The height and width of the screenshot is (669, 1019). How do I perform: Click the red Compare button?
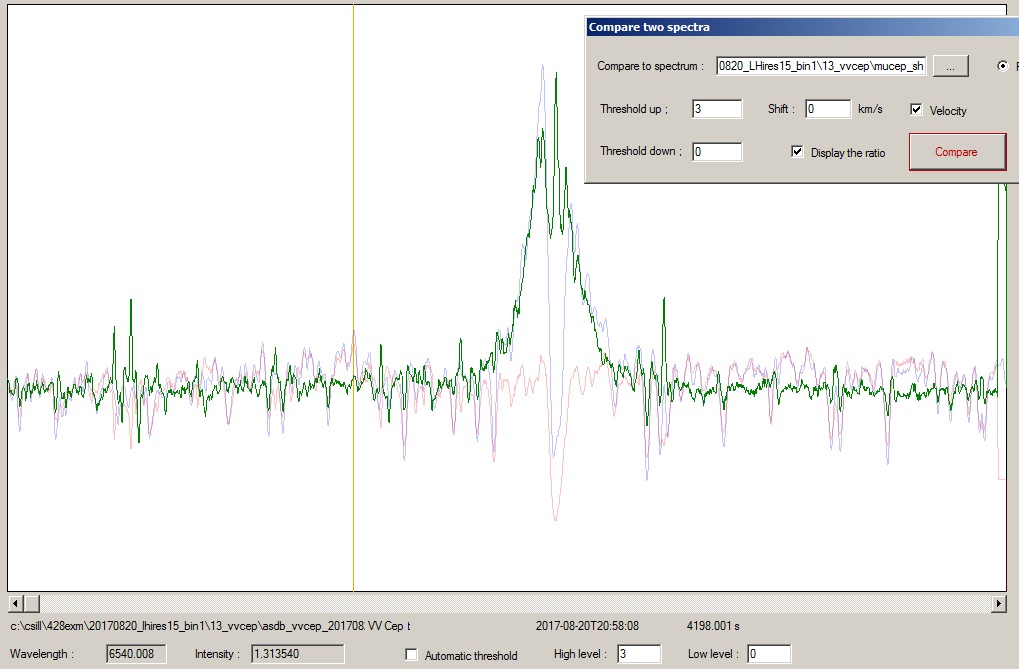tap(956, 151)
